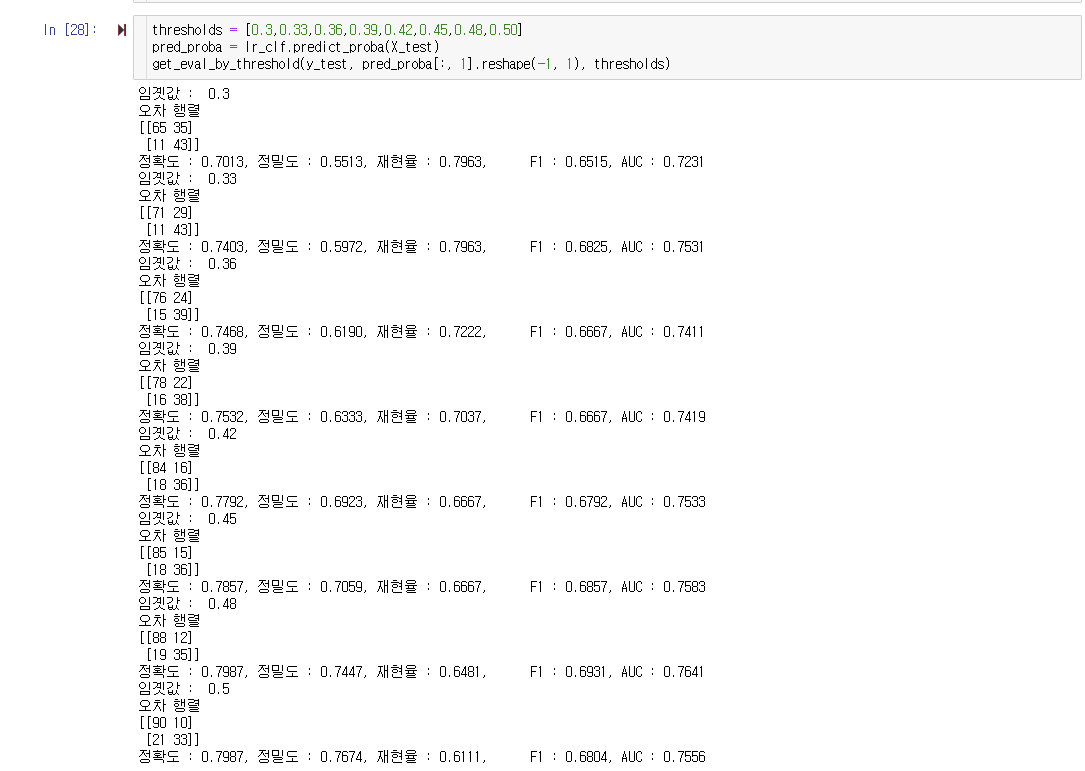
Task: Click the confusion matrix row [15 39]]
Action: point(172,315)
